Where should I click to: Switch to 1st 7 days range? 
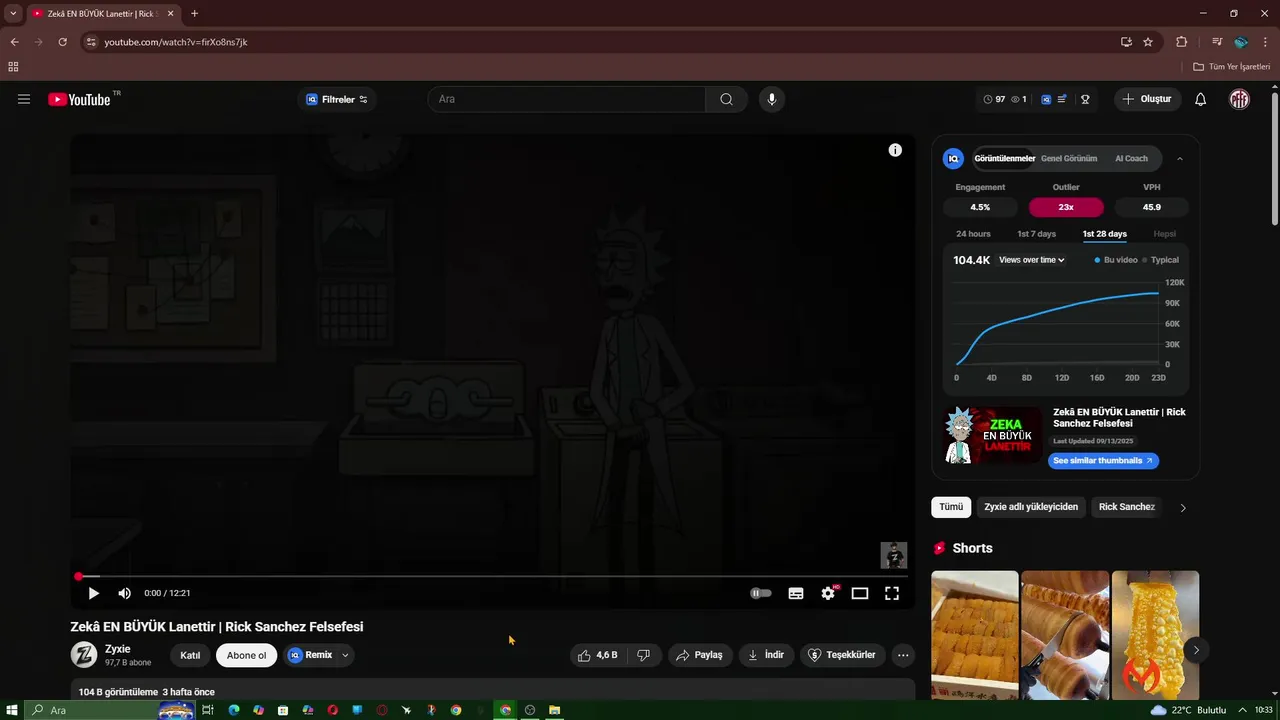(x=1036, y=234)
